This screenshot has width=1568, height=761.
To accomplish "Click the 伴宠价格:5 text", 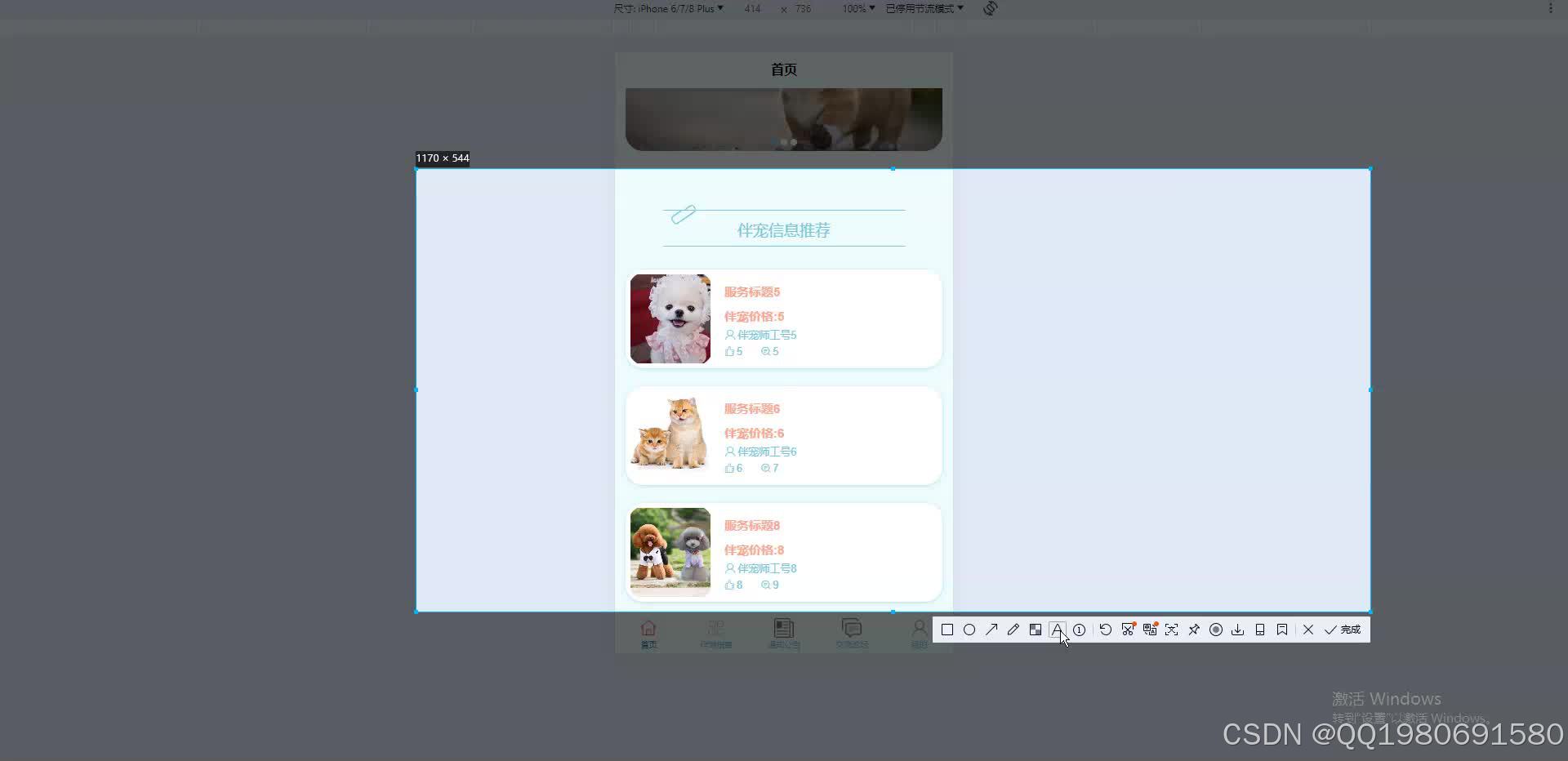I will [754, 317].
